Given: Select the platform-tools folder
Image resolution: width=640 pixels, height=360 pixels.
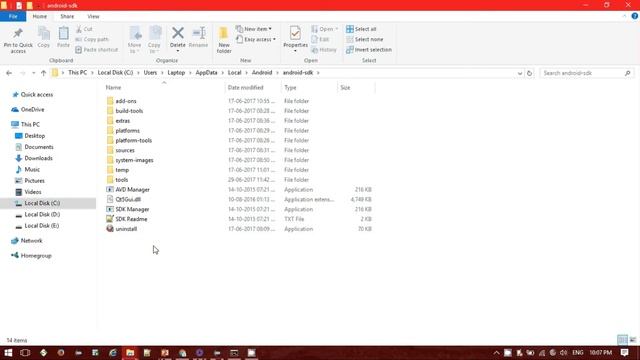Looking at the screenshot, I should (x=133, y=140).
